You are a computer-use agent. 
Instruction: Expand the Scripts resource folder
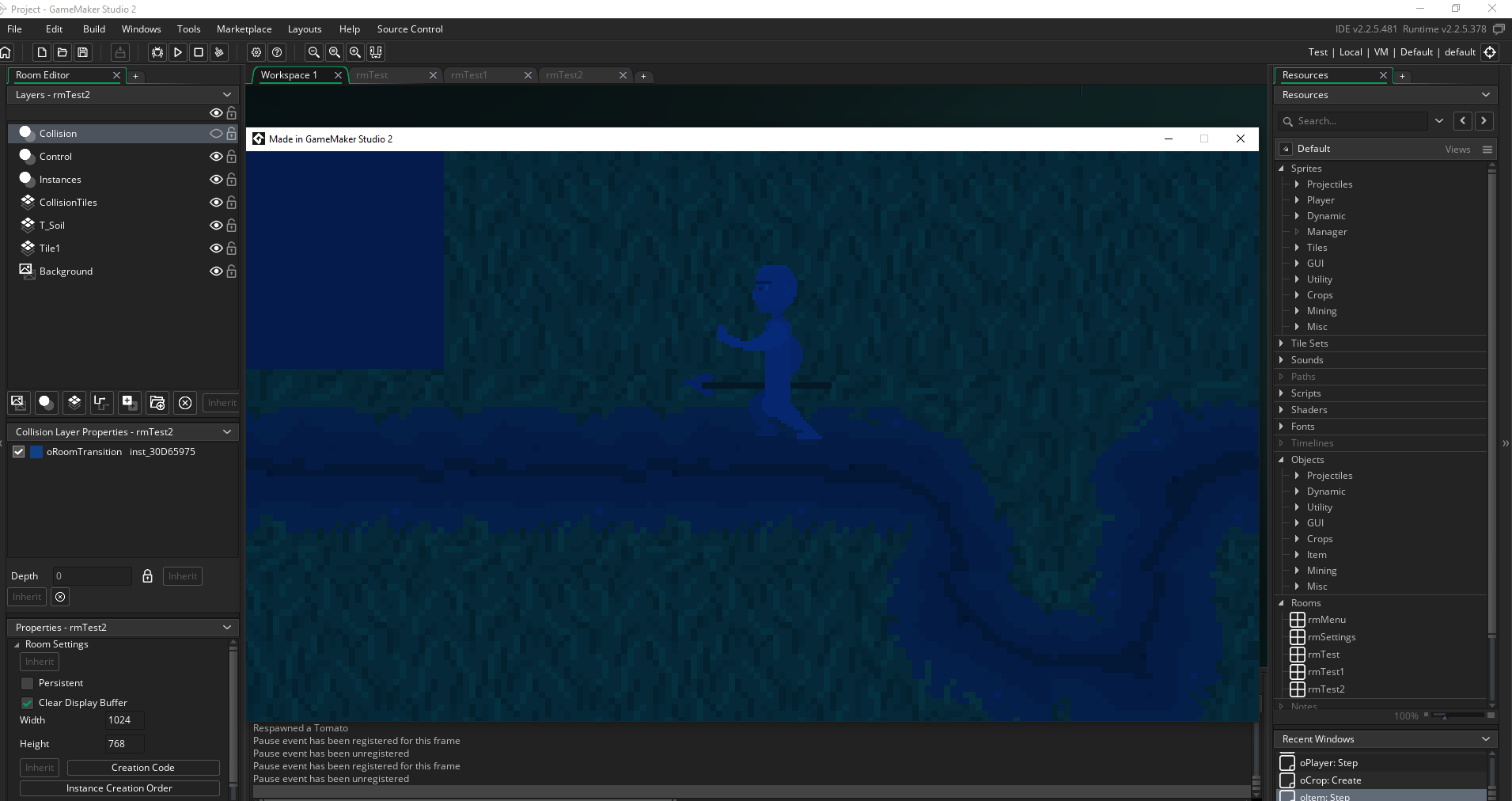point(1281,393)
